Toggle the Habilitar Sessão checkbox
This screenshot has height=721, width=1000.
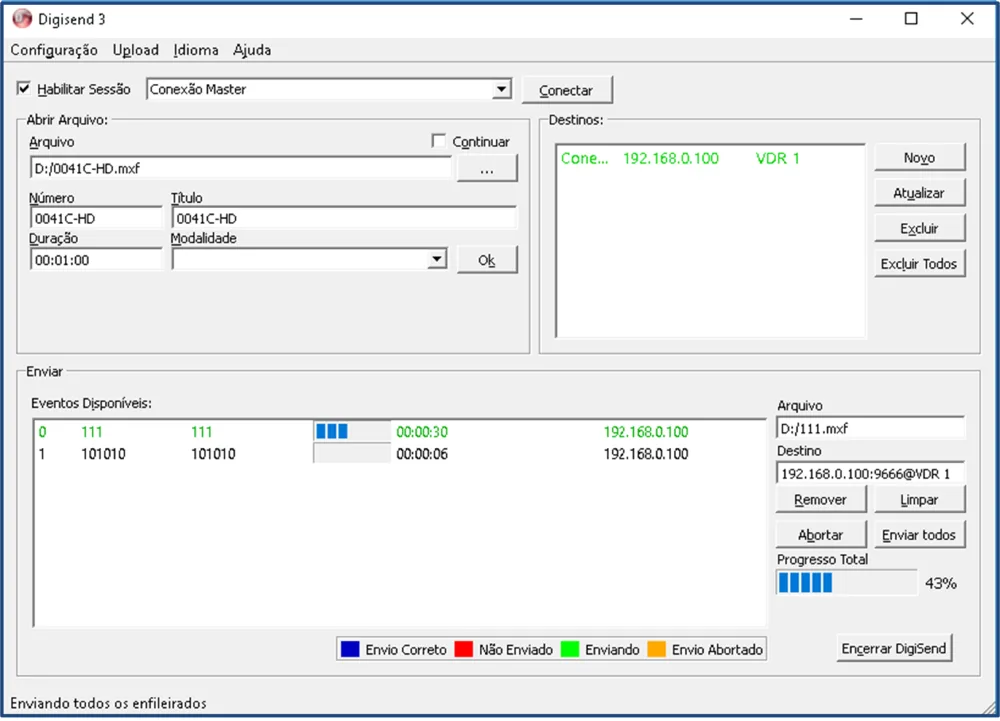point(24,89)
